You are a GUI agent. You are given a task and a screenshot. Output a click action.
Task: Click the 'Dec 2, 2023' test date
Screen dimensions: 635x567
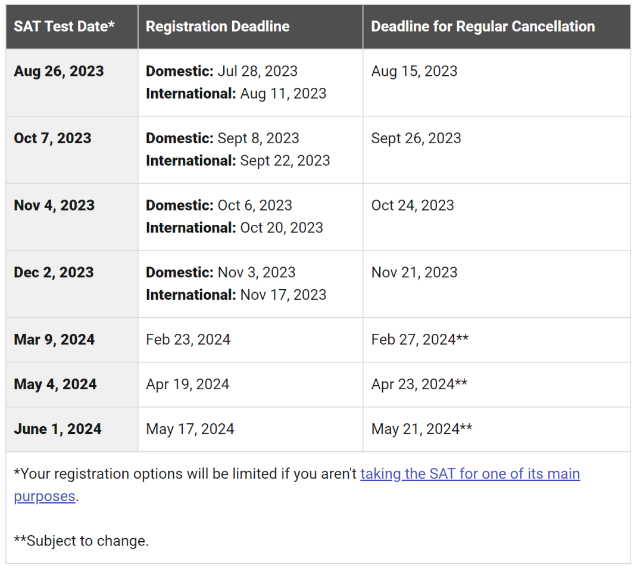(x=54, y=272)
